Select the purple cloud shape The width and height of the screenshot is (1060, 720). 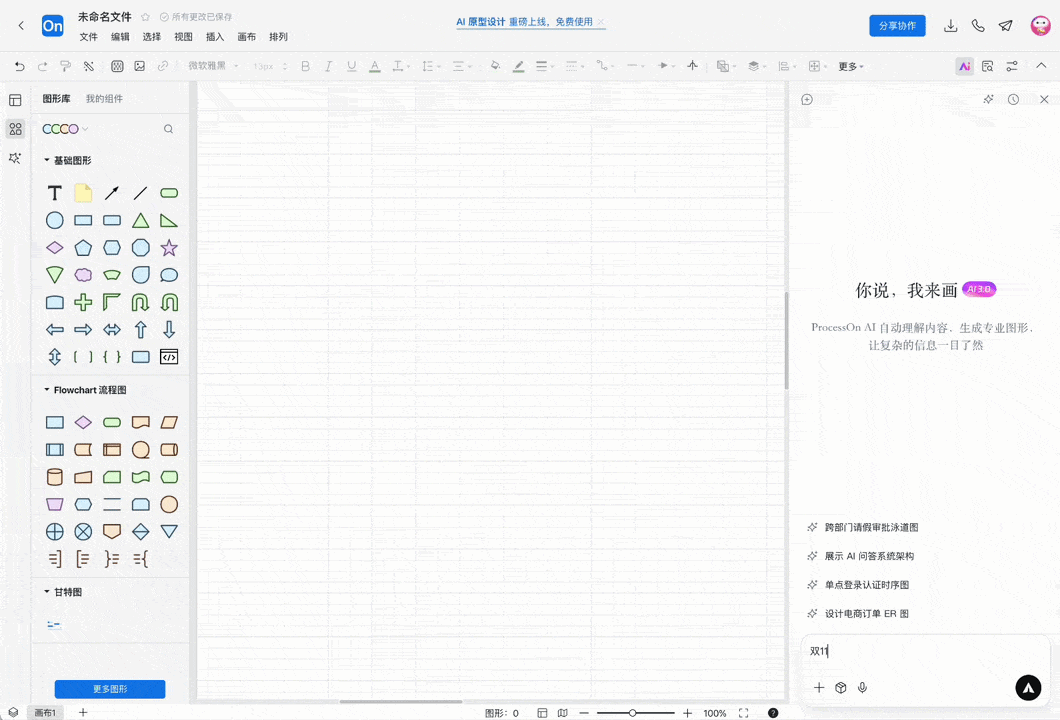click(83, 275)
